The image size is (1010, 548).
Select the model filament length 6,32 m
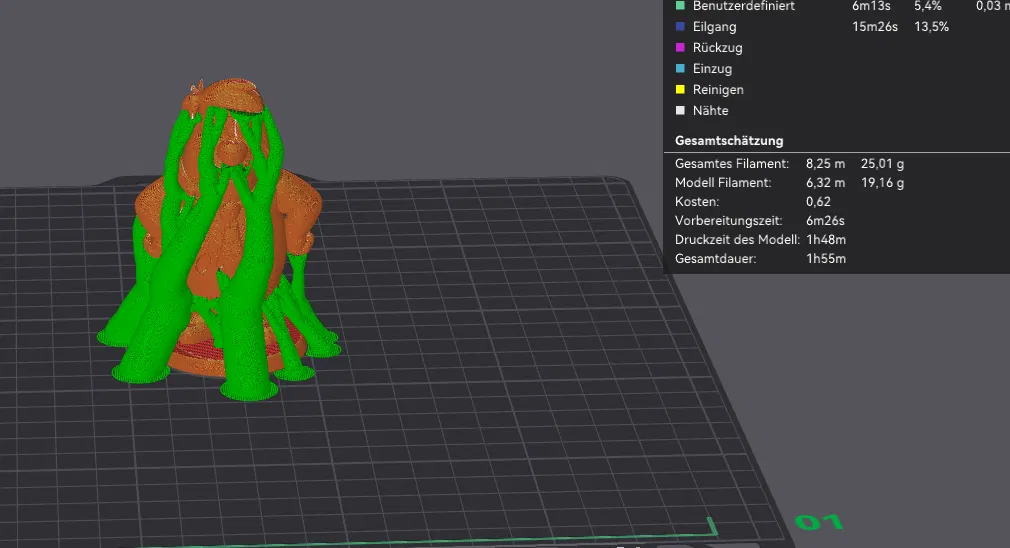pos(825,182)
